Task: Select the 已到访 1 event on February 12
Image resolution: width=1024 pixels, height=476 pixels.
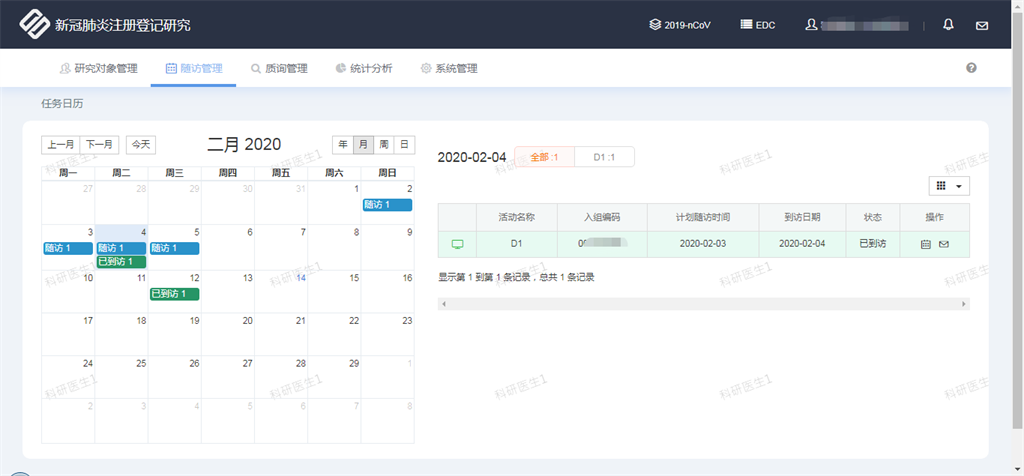Action: [174, 294]
